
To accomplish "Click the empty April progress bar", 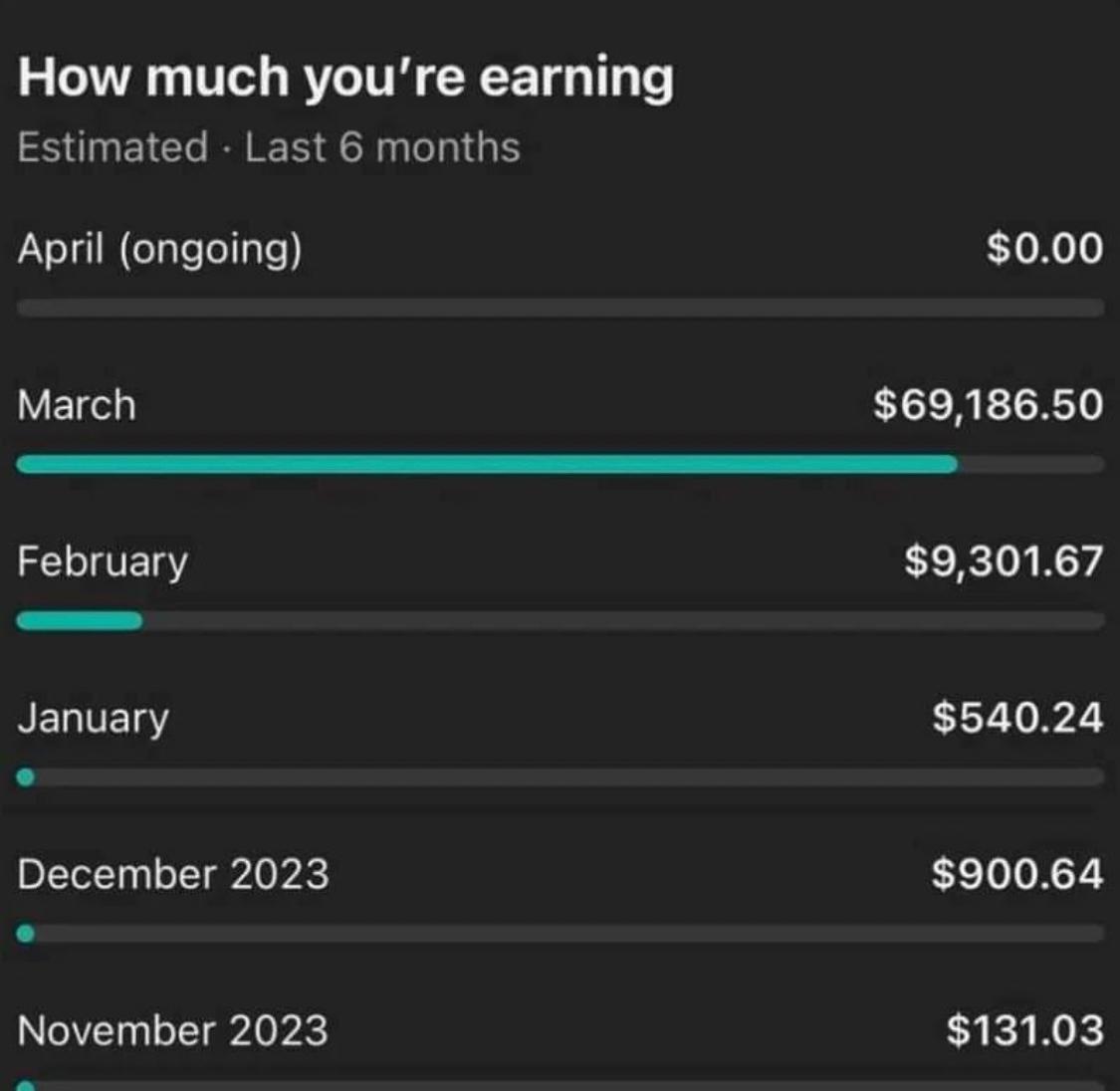I will tap(560, 308).
